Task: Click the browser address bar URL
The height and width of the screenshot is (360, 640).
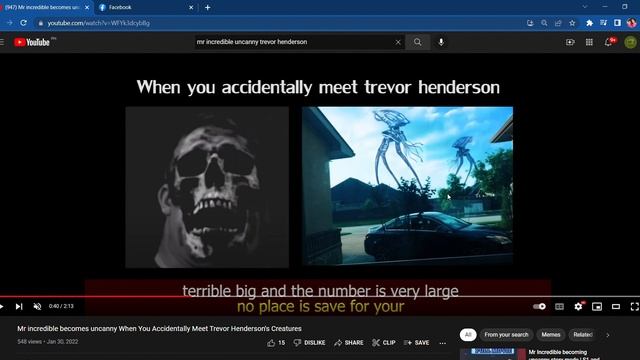Action: (x=98, y=23)
